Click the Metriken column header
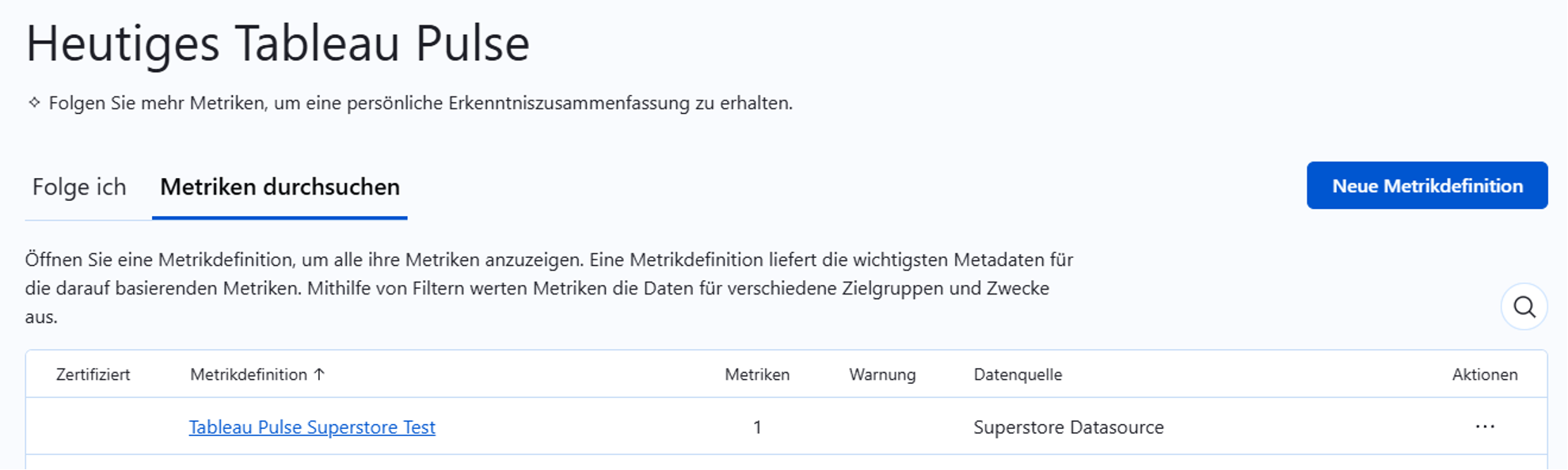1568x470 pixels. click(x=757, y=375)
